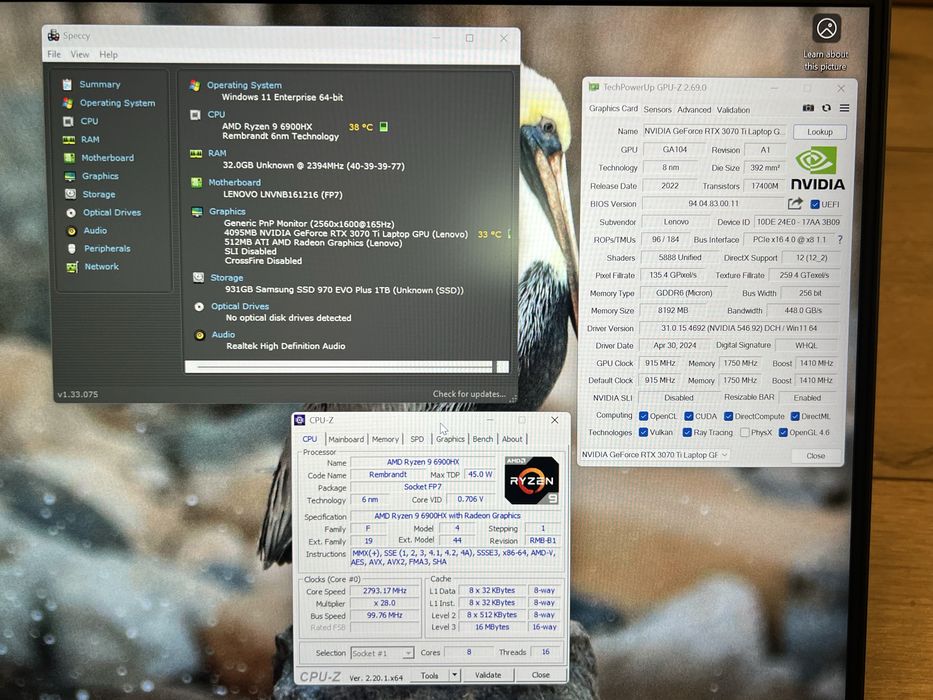The width and height of the screenshot is (933, 700).
Task: Switch to the Memory tab in CPU-Z
Action: (x=385, y=439)
